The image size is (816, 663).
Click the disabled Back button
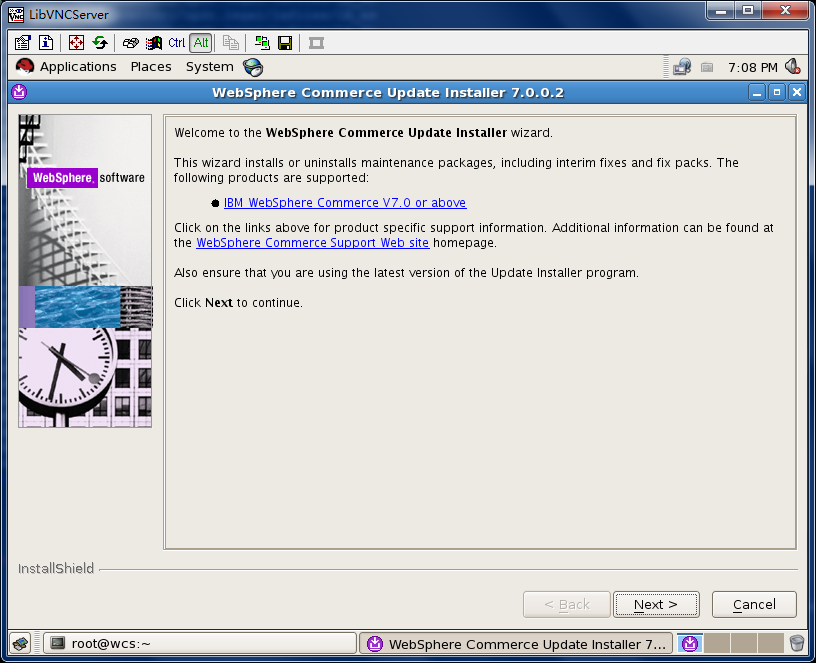click(567, 604)
